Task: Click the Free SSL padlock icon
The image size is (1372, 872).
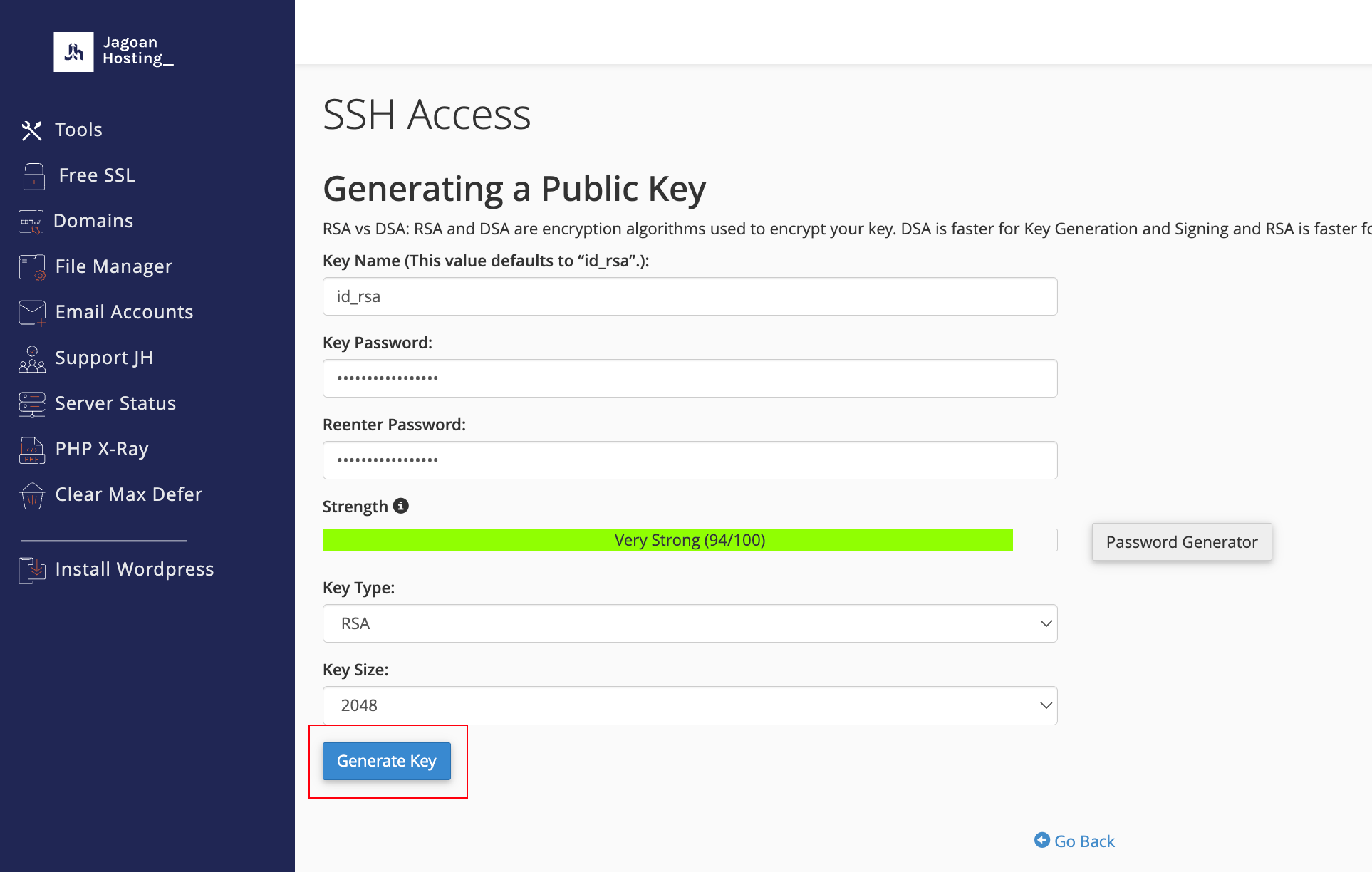Action: (33, 176)
